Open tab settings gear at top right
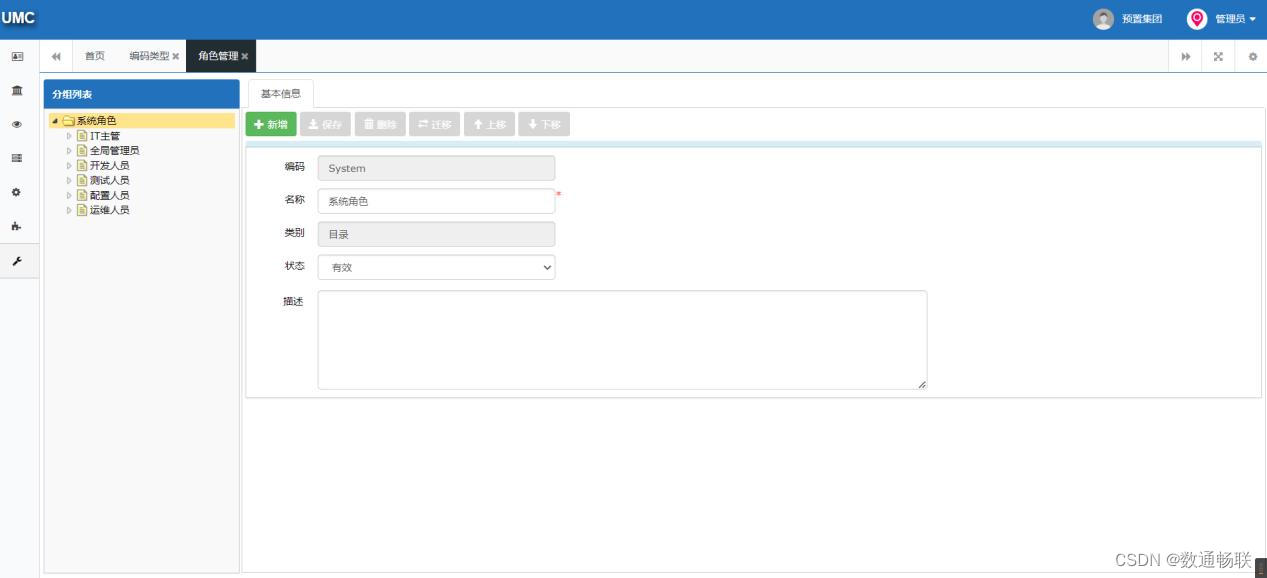 [x=1252, y=57]
